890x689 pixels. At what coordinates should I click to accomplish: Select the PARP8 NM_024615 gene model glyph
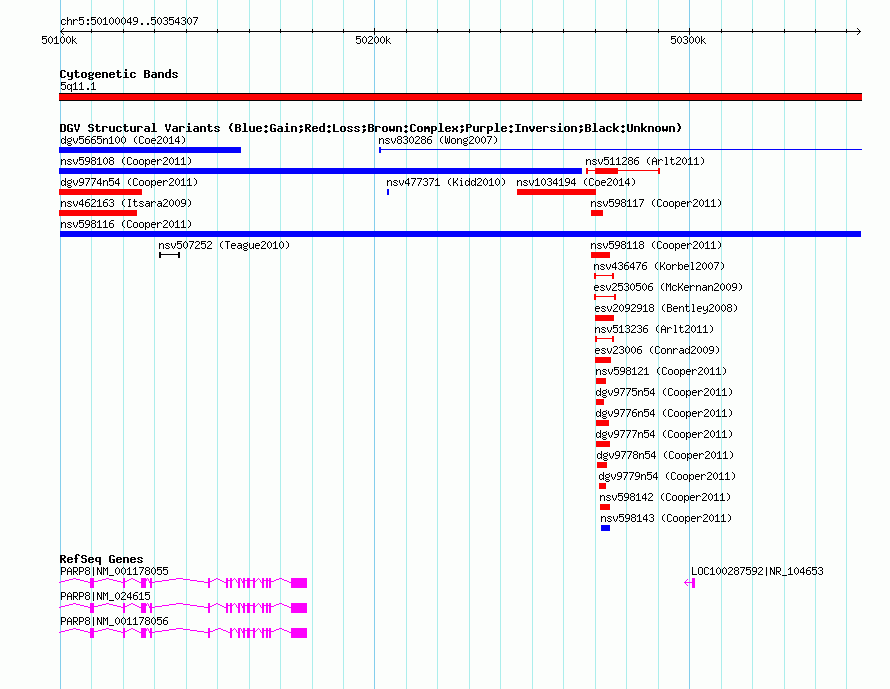tap(183, 608)
